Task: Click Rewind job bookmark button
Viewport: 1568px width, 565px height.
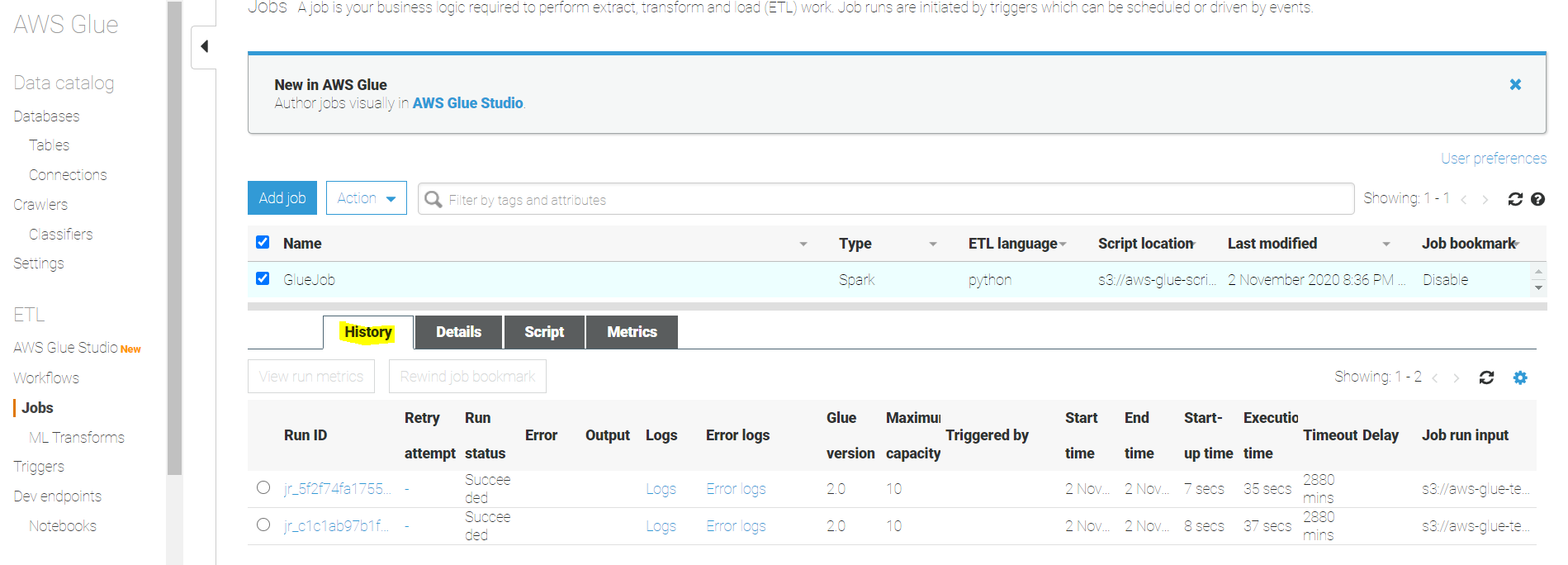Action: coord(467,377)
